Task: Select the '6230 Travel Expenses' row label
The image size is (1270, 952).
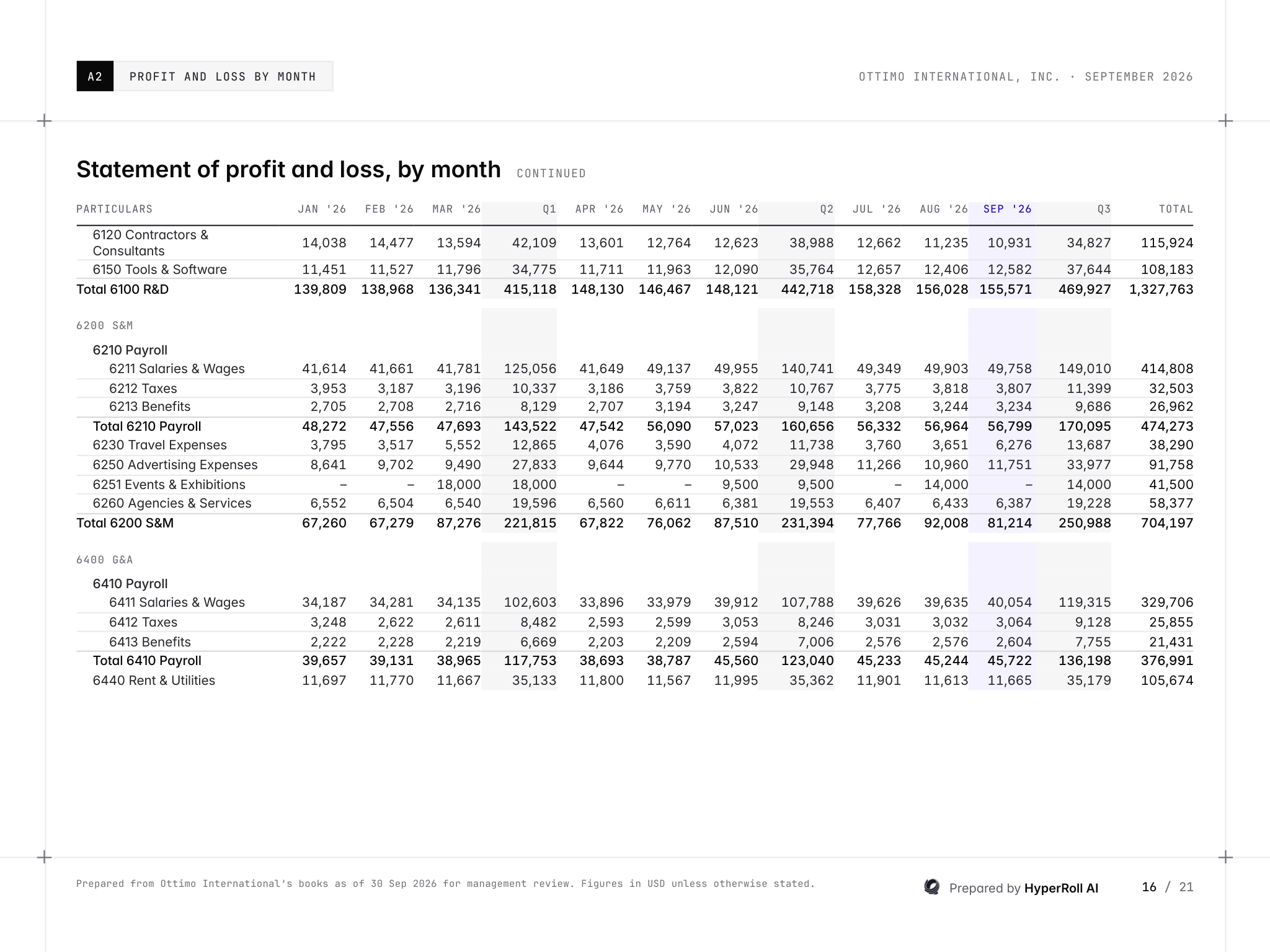Action: tap(159, 445)
